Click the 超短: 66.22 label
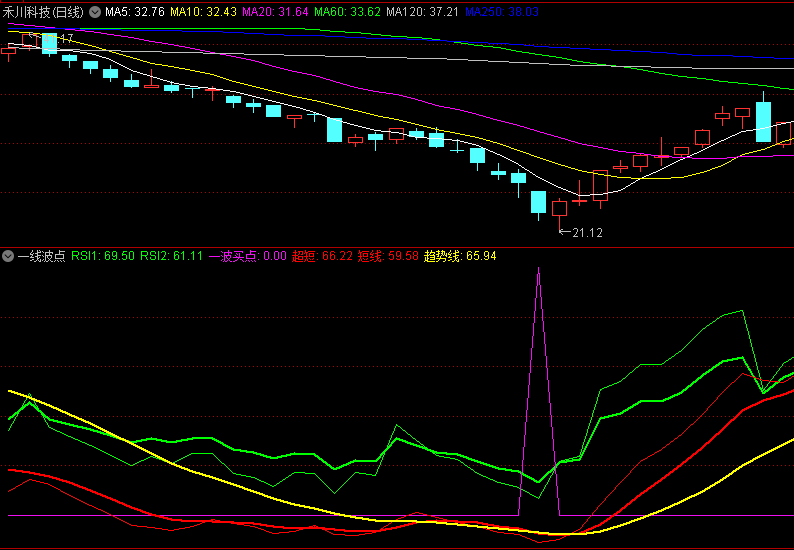This screenshot has width=794, height=550. [322, 256]
